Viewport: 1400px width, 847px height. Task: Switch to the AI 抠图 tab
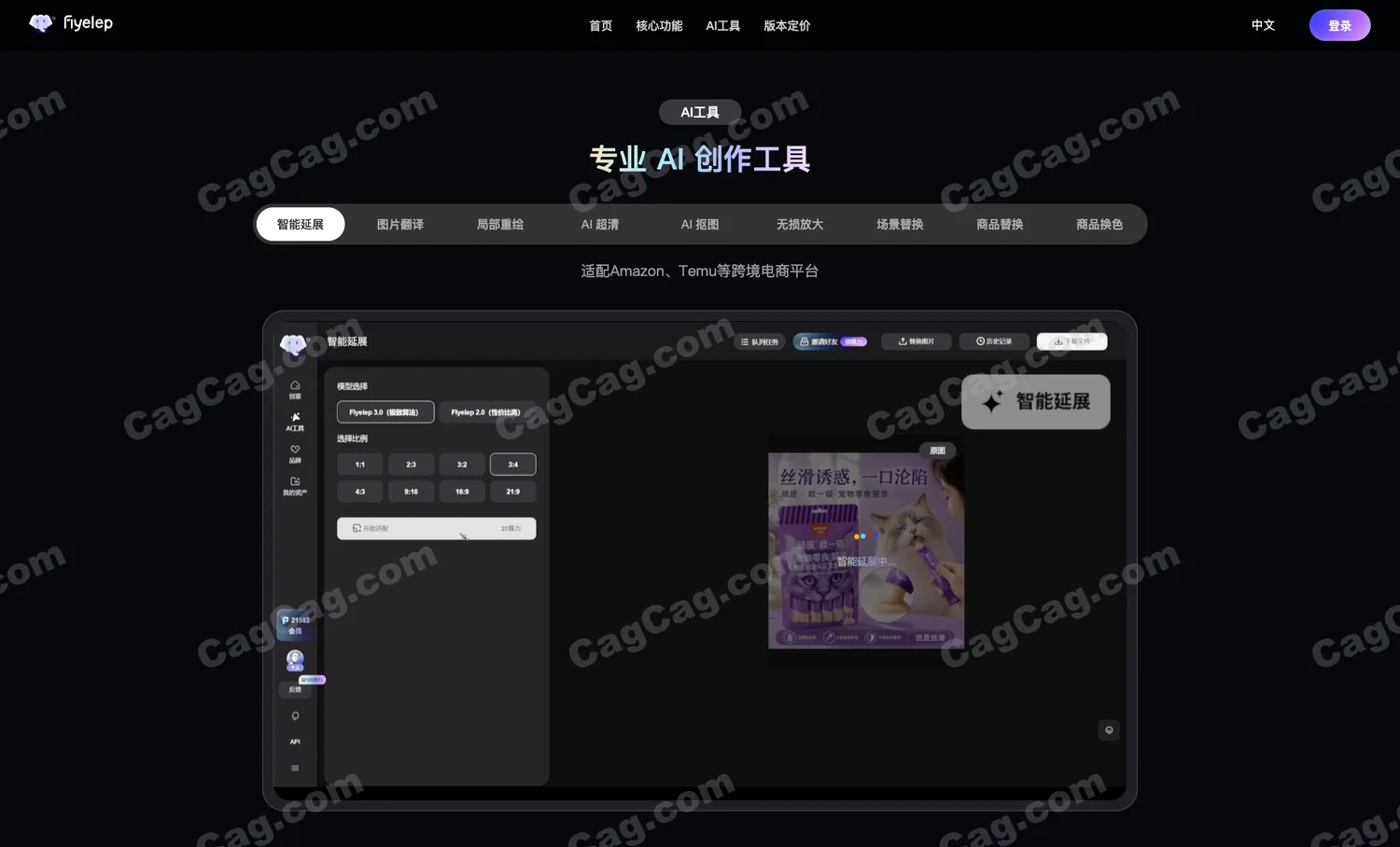pos(700,224)
